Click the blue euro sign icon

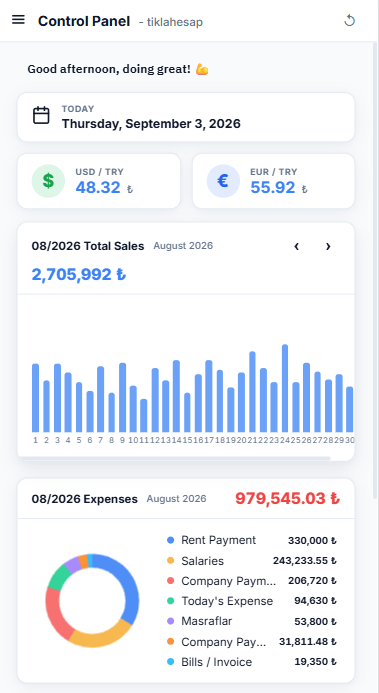pos(223,181)
